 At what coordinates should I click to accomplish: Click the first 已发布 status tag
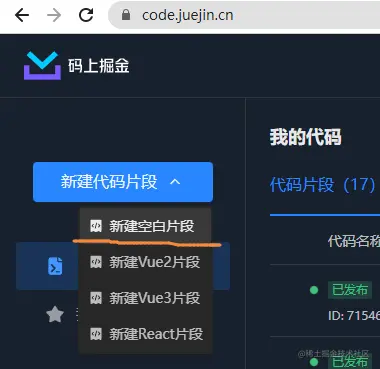tap(349, 290)
